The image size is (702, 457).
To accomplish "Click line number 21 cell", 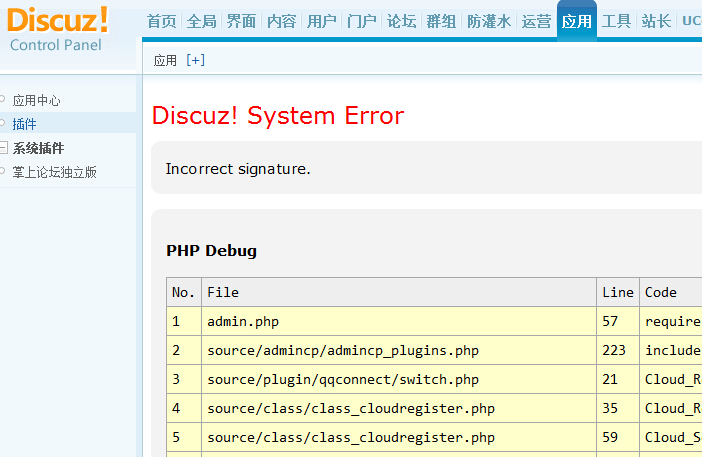I will tap(618, 380).
